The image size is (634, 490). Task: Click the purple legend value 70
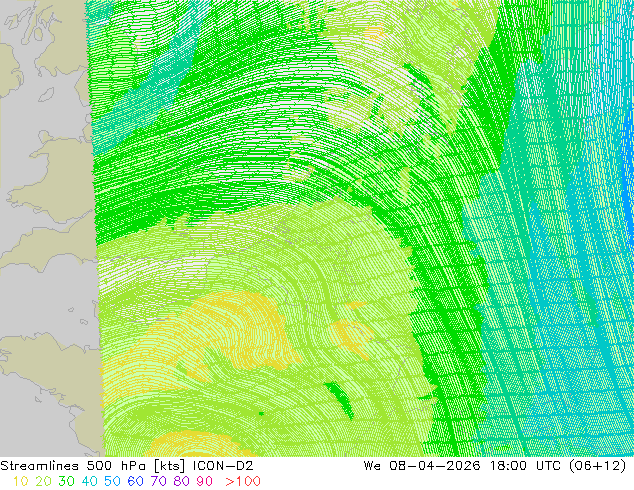point(158,482)
